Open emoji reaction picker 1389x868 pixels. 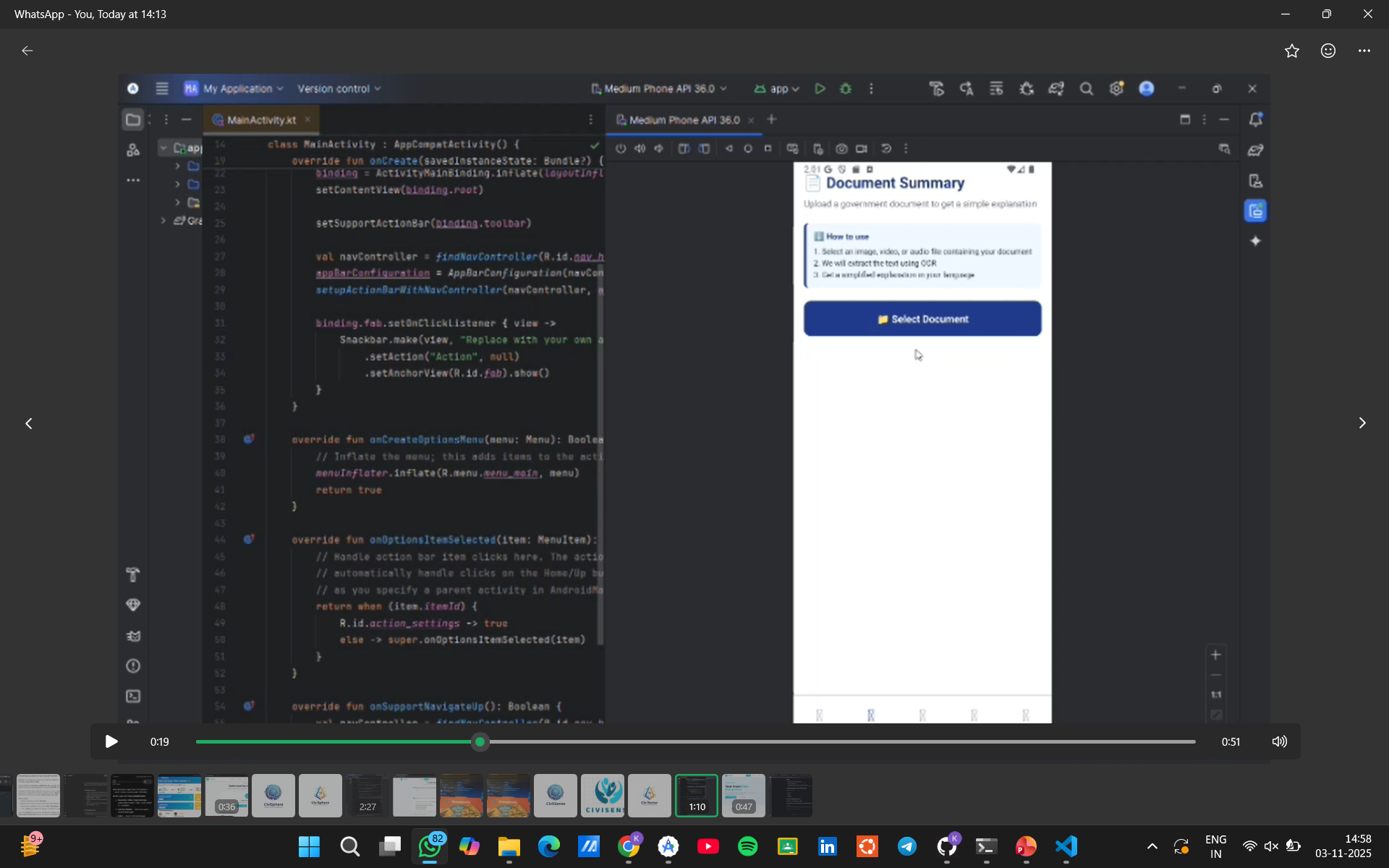1328,51
